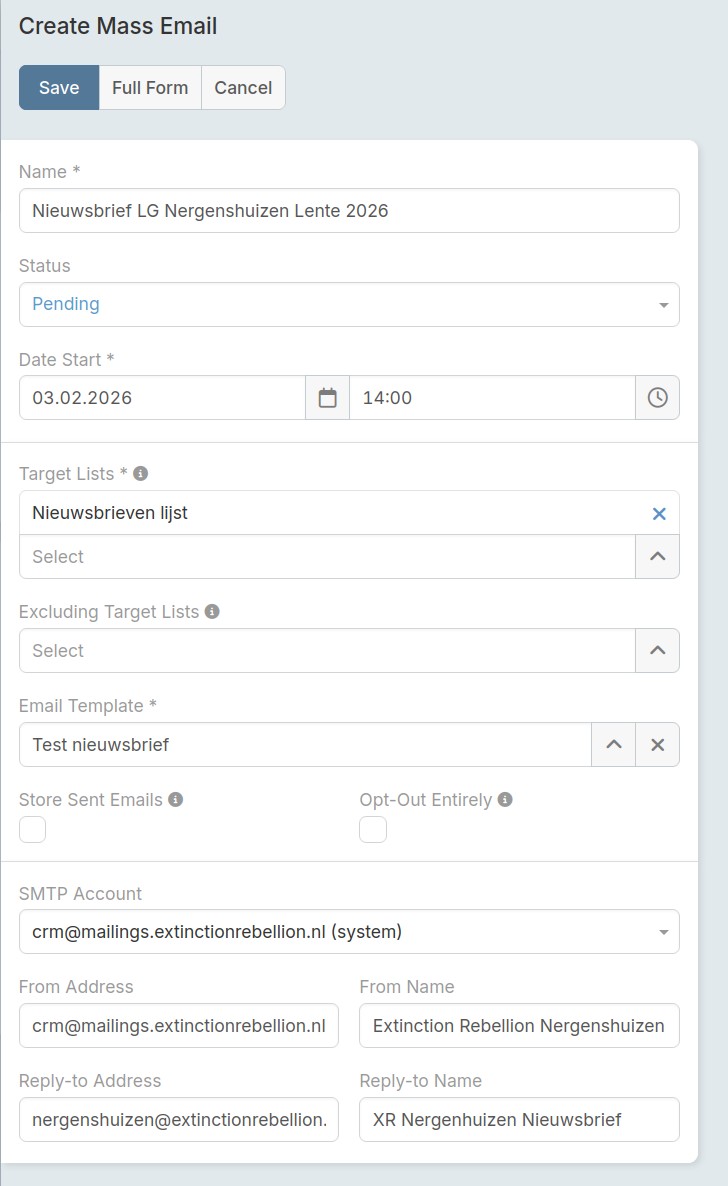View Opt-Out Entirely info icon
The image size is (728, 1186).
[x=505, y=800]
